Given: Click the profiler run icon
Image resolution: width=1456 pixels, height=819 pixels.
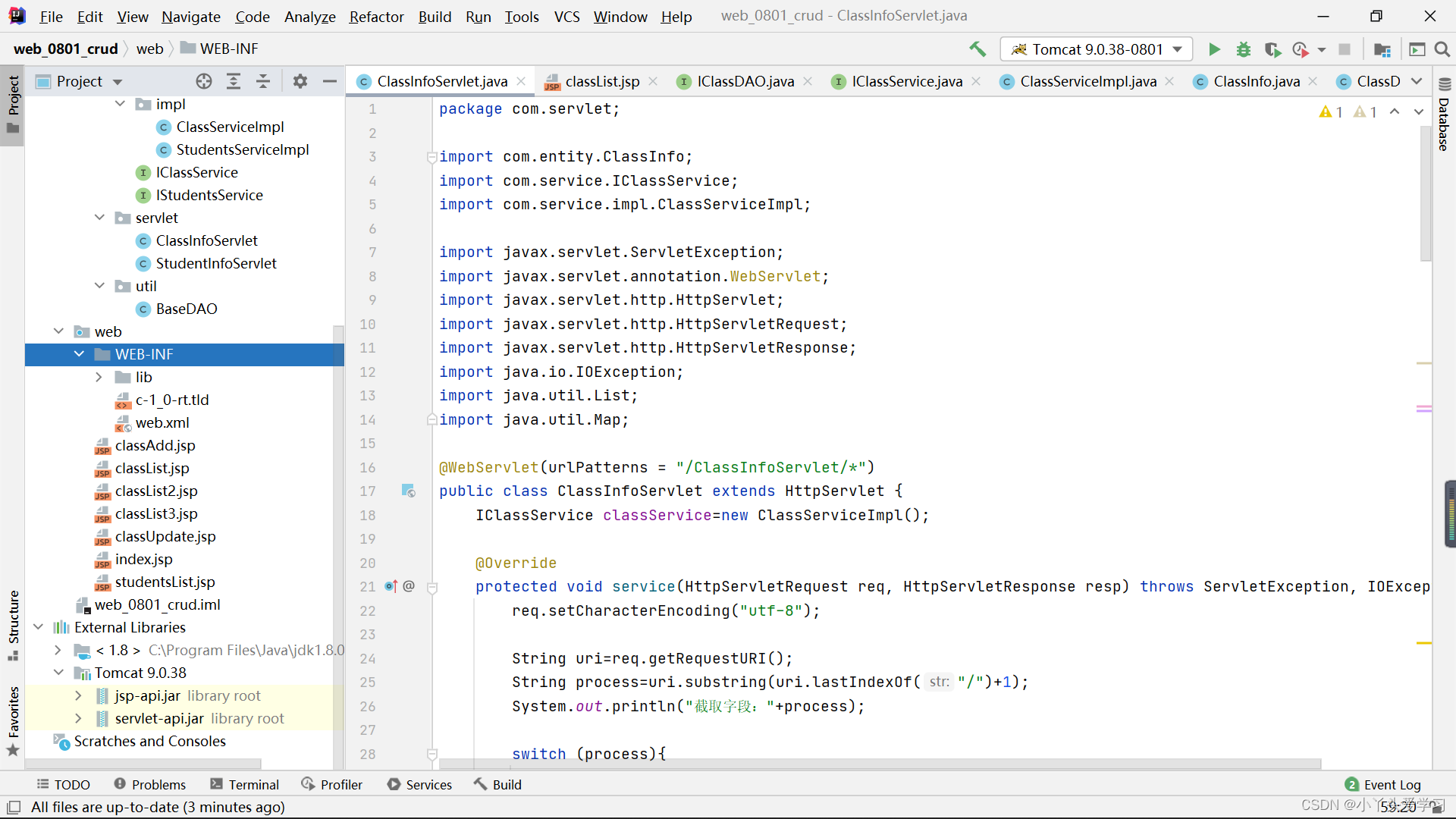Looking at the screenshot, I should coord(1301,49).
